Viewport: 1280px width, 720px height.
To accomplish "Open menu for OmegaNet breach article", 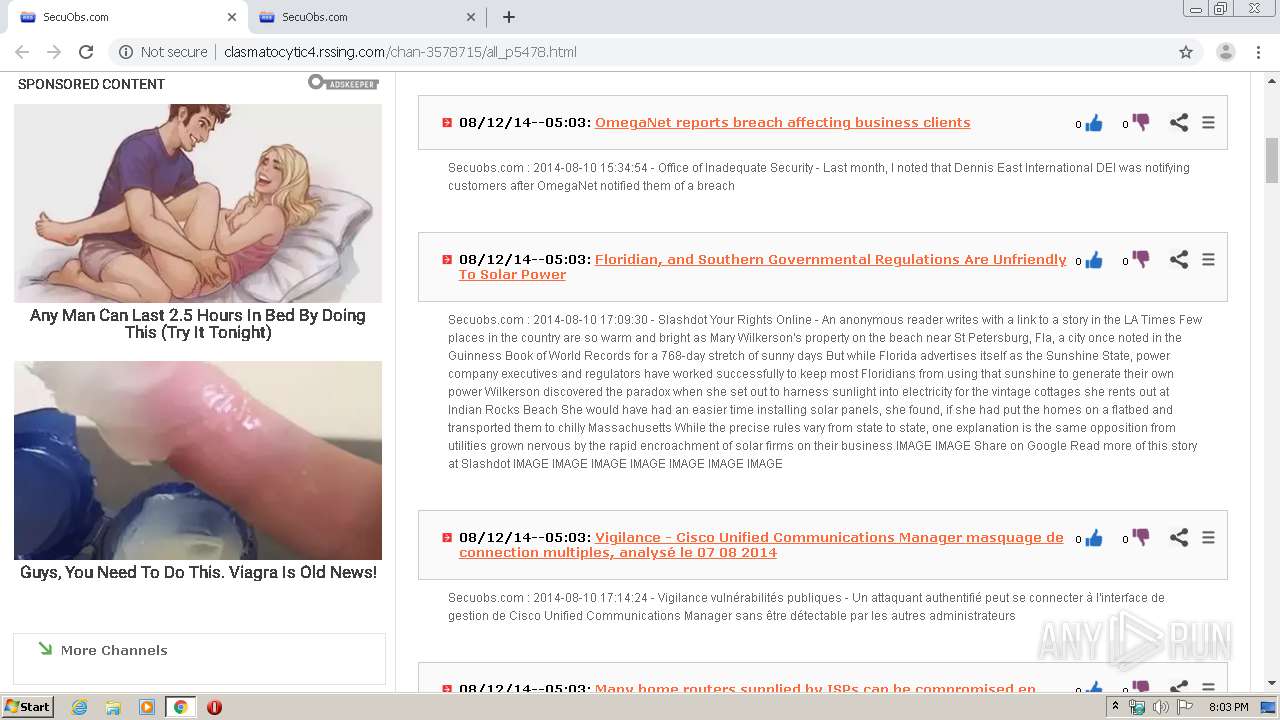I will point(1208,122).
